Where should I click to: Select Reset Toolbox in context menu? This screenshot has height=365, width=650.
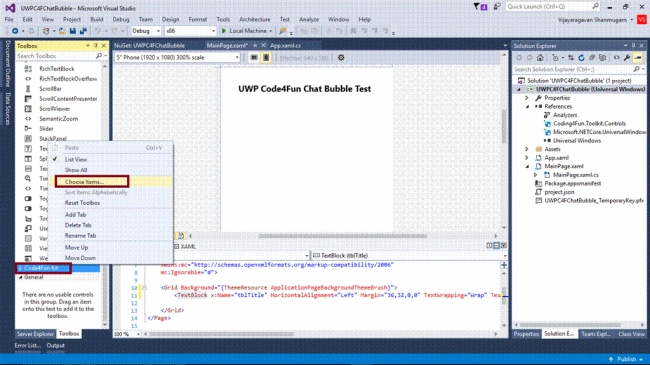coord(82,203)
